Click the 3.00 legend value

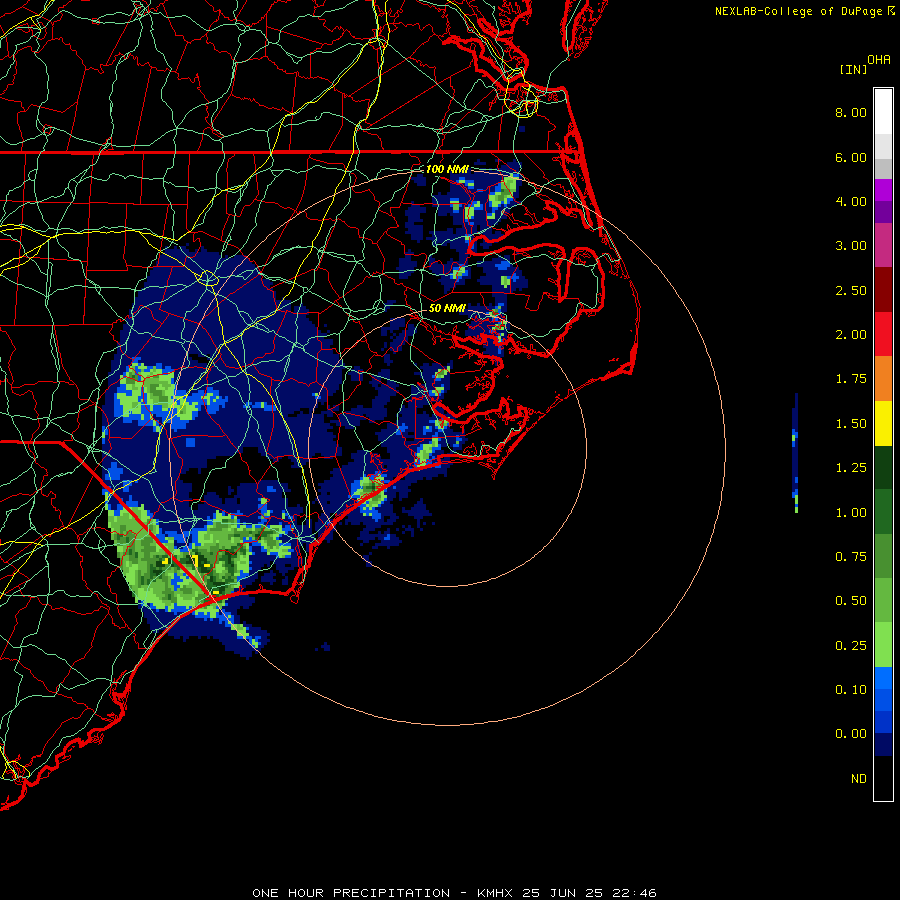tap(851, 246)
